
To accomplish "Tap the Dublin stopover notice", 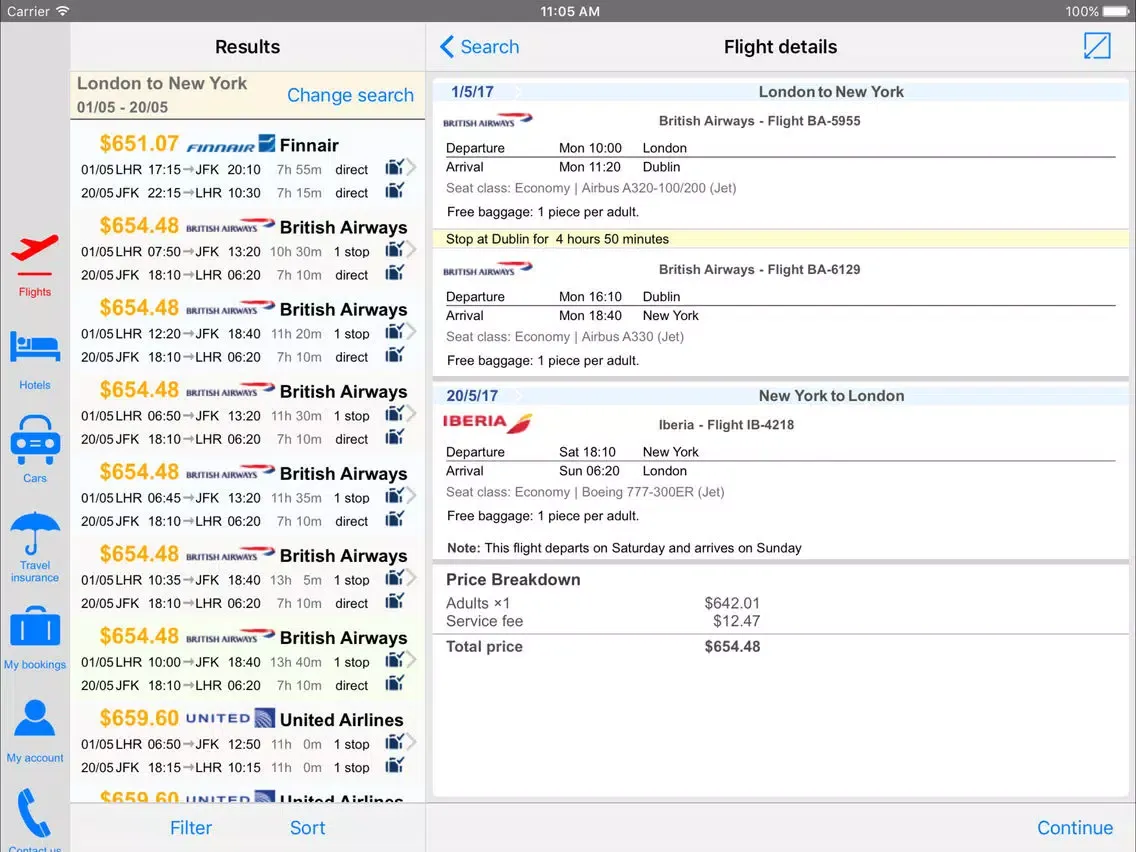I will pos(780,238).
